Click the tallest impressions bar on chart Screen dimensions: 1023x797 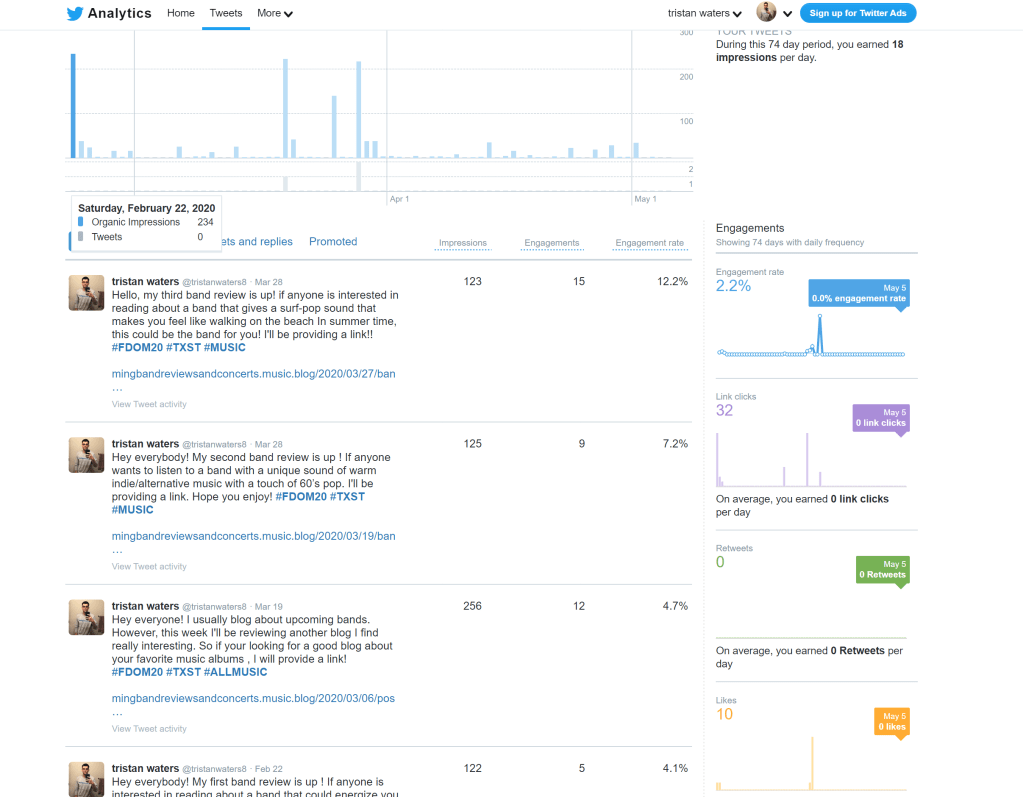click(73, 105)
